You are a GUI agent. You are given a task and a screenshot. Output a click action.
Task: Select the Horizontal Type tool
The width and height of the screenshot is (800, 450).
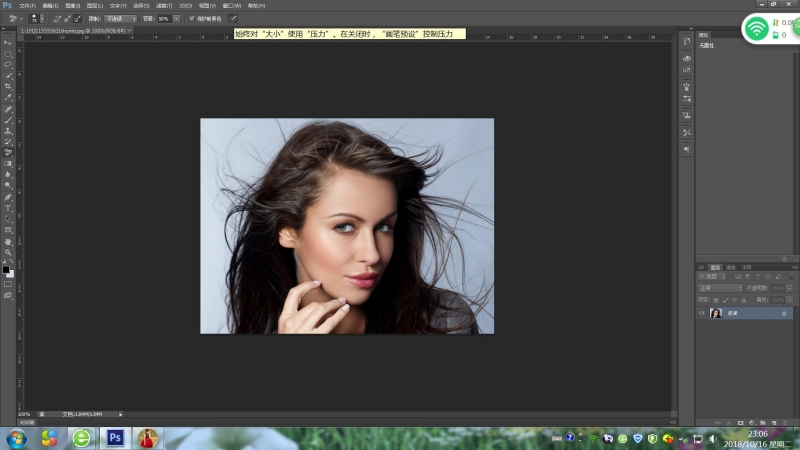coord(8,208)
